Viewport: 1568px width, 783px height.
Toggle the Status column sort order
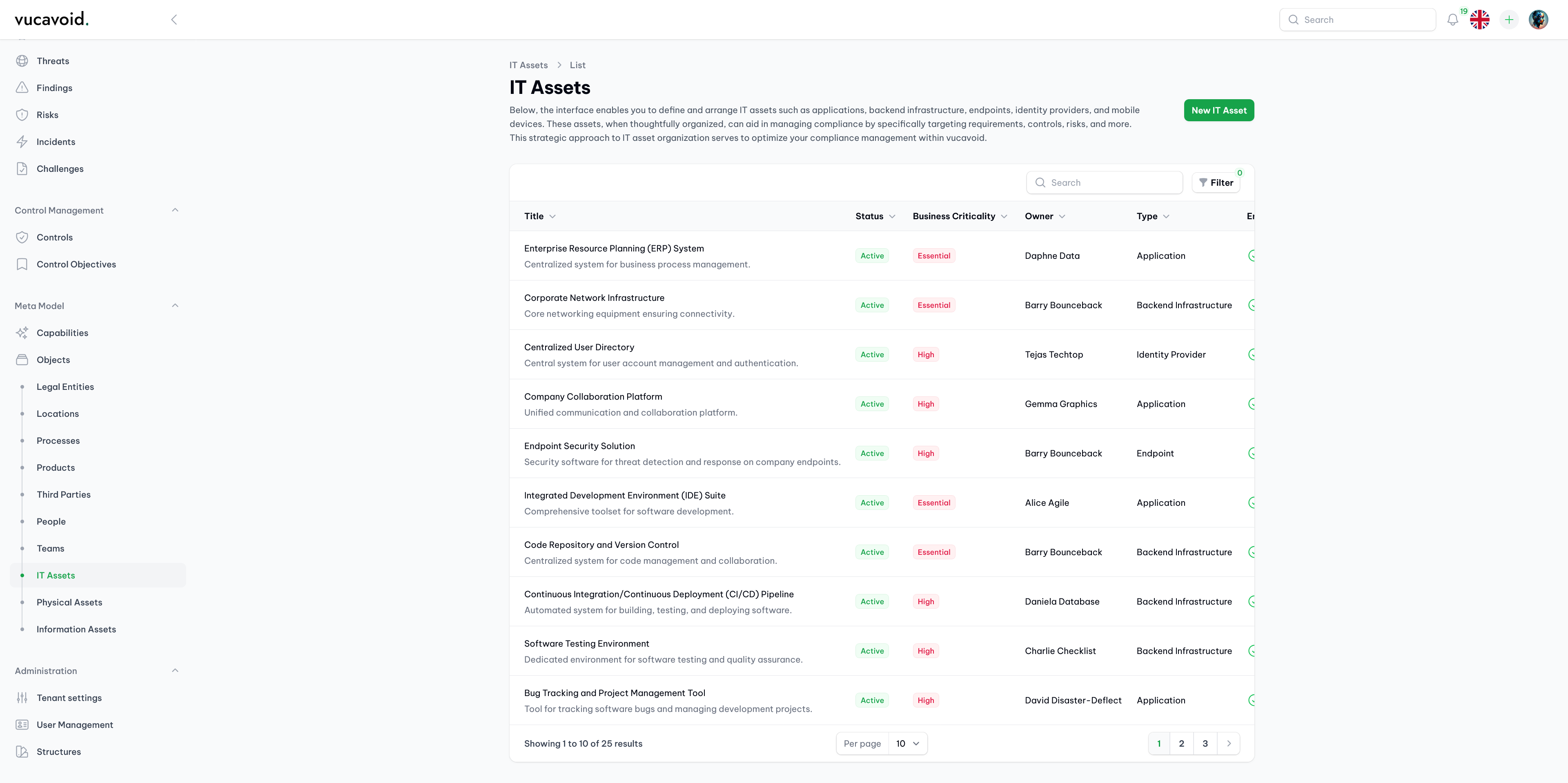click(875, 217)
